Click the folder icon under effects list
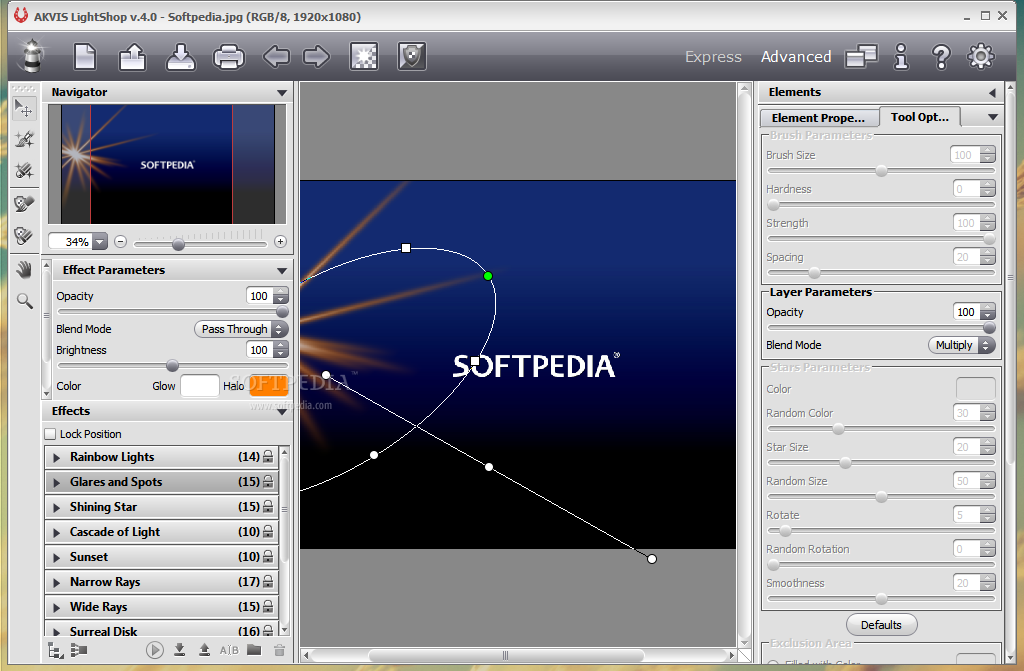 254,649
